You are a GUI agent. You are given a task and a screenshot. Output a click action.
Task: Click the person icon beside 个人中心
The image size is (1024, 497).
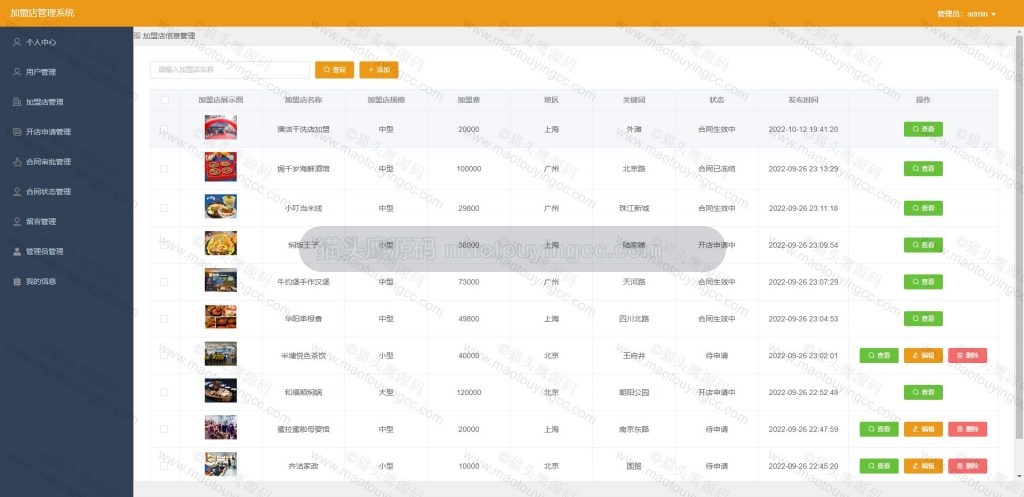tap(17, 42)
